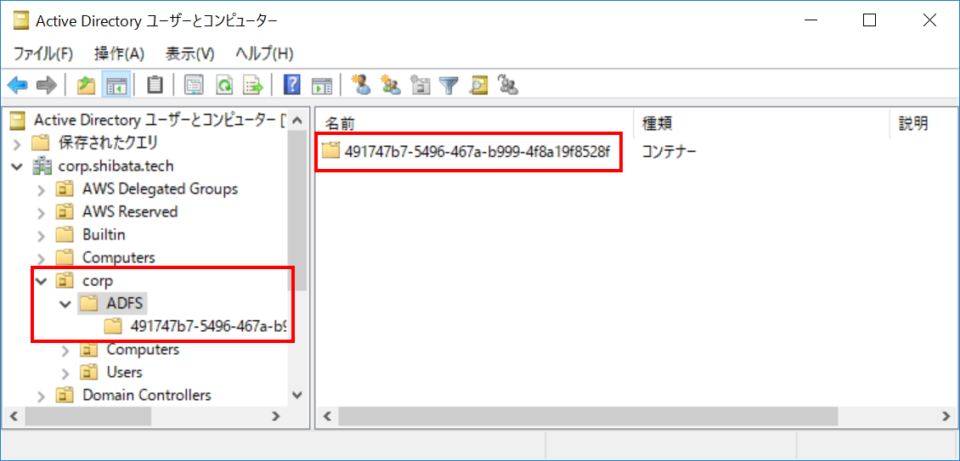Toggle the Show/Hide Action Pane icon
Screen dimensions: 960x461
point(321,86)
